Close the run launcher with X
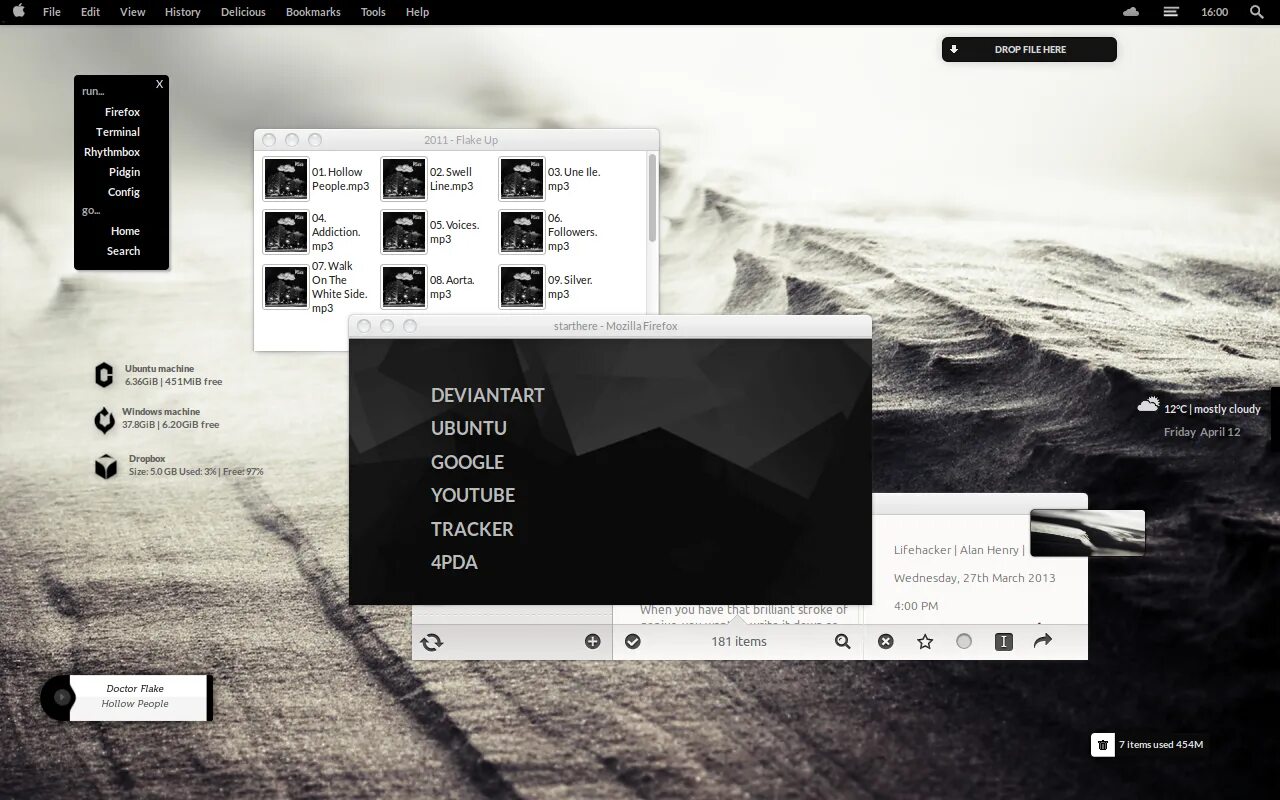This screenshot has height=800, width=1280. 159,84
